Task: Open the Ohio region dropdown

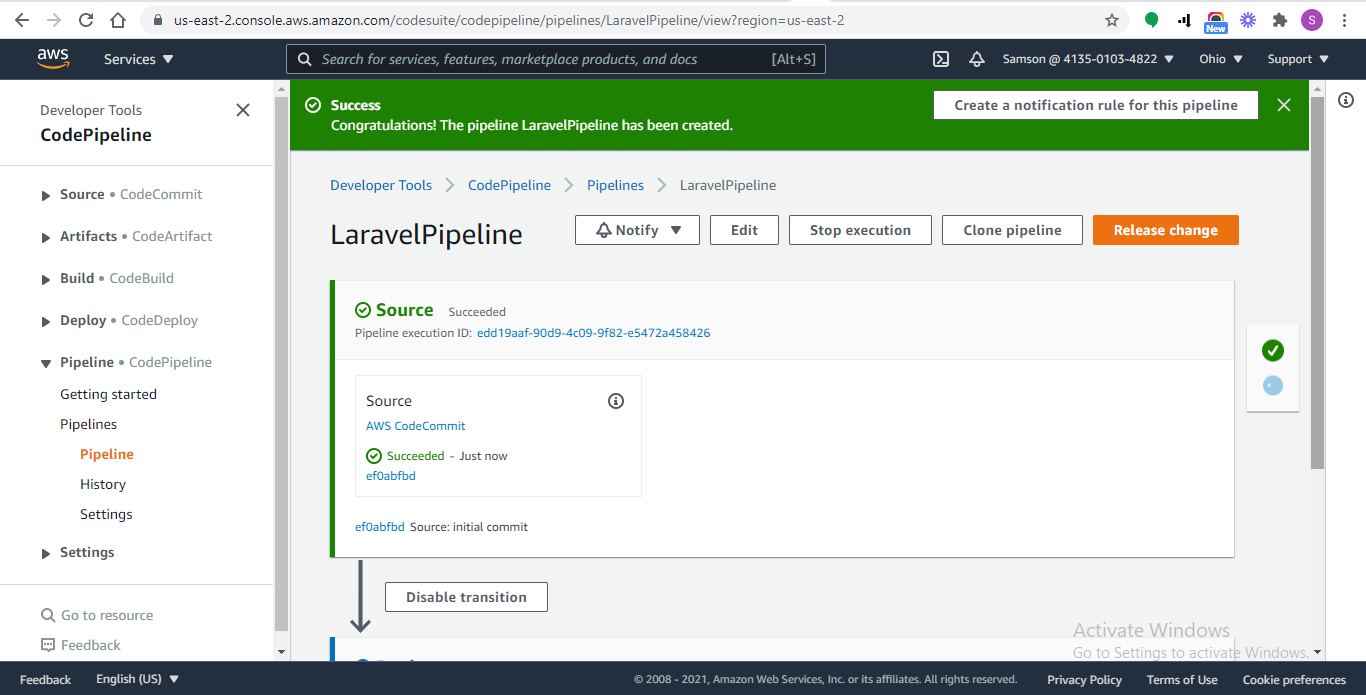Action: click(1221, 59)
